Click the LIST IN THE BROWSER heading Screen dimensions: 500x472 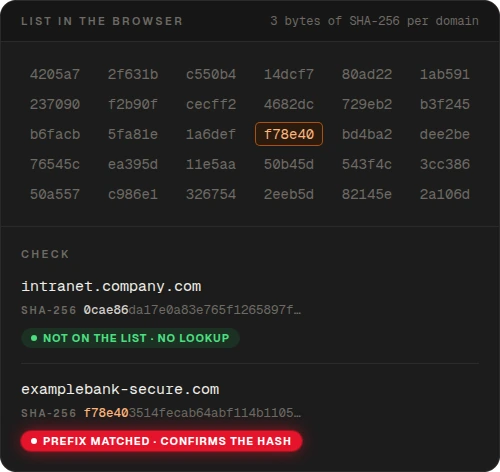102,21
